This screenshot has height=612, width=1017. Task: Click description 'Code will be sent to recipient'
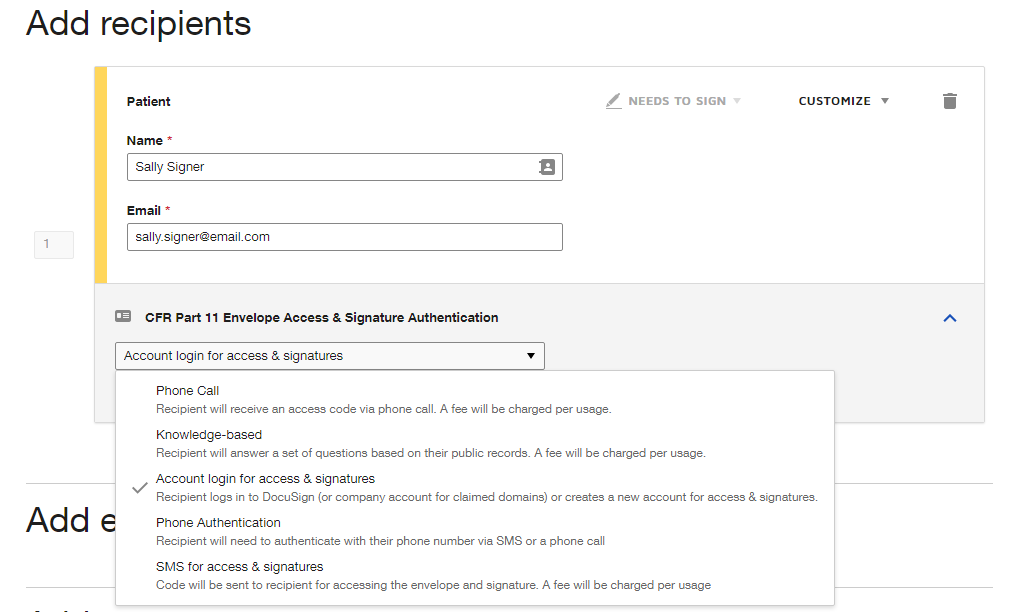(433, 585)
